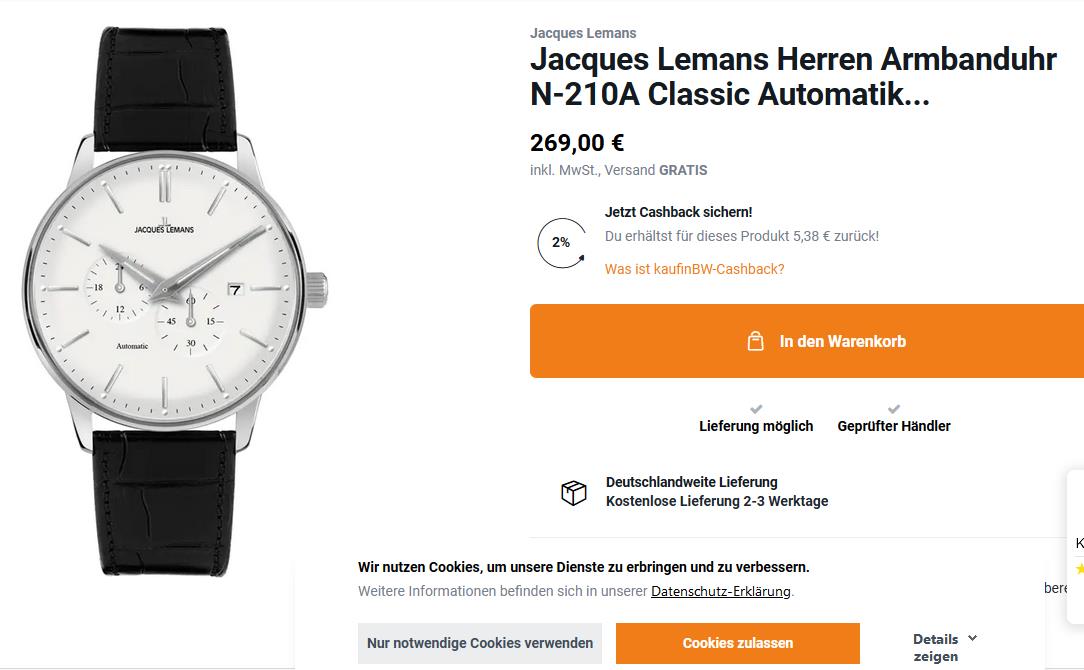Click the shopping bag icon in the cart button
Viewport: 1084px width, 670px height.
click(x=756, y=341)
